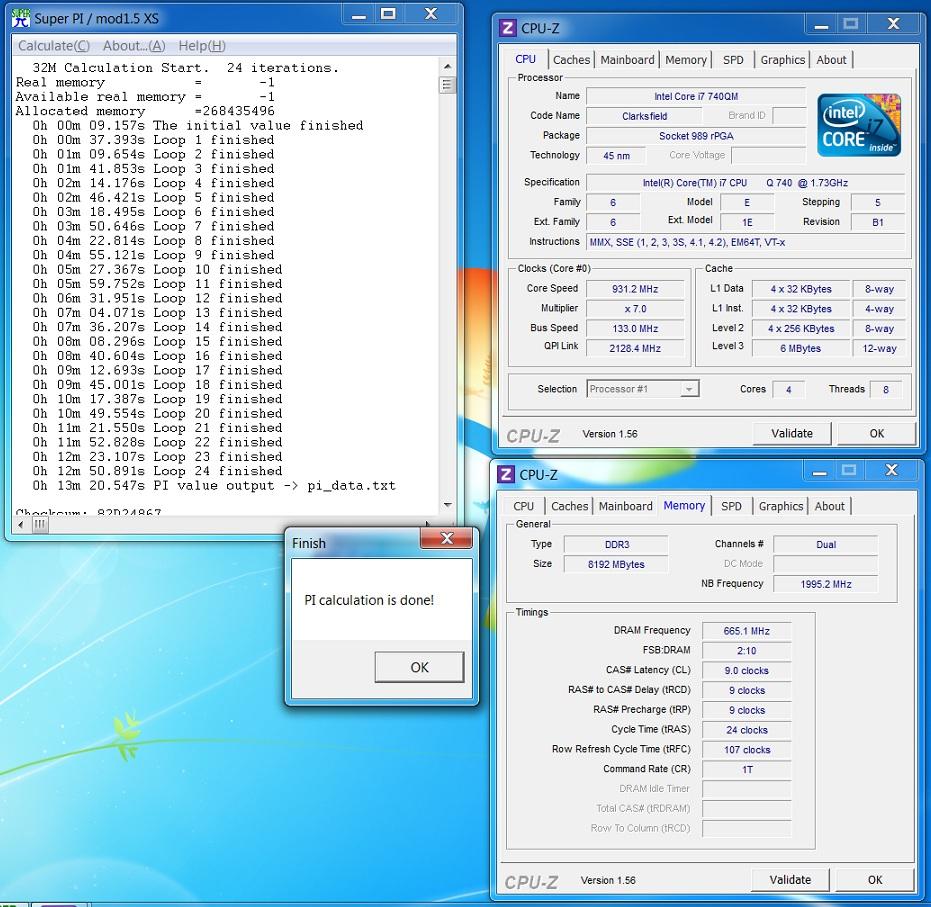This screenshot has height=907, width=931.
Task: Click the Super PI vertical scrollbar thumb
Action: (448, 85)
